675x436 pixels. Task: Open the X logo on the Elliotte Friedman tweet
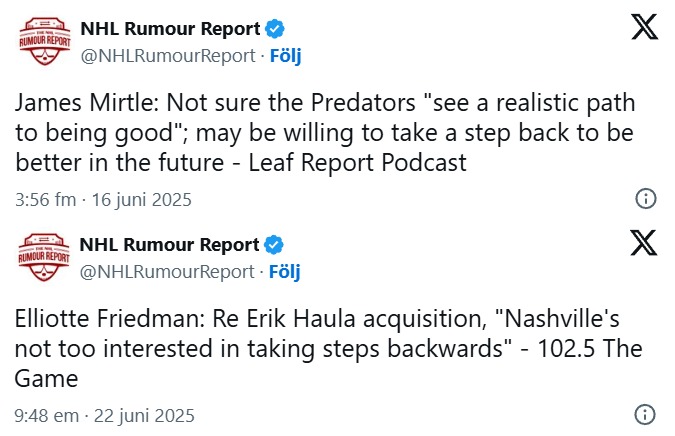tap(644, 243)
